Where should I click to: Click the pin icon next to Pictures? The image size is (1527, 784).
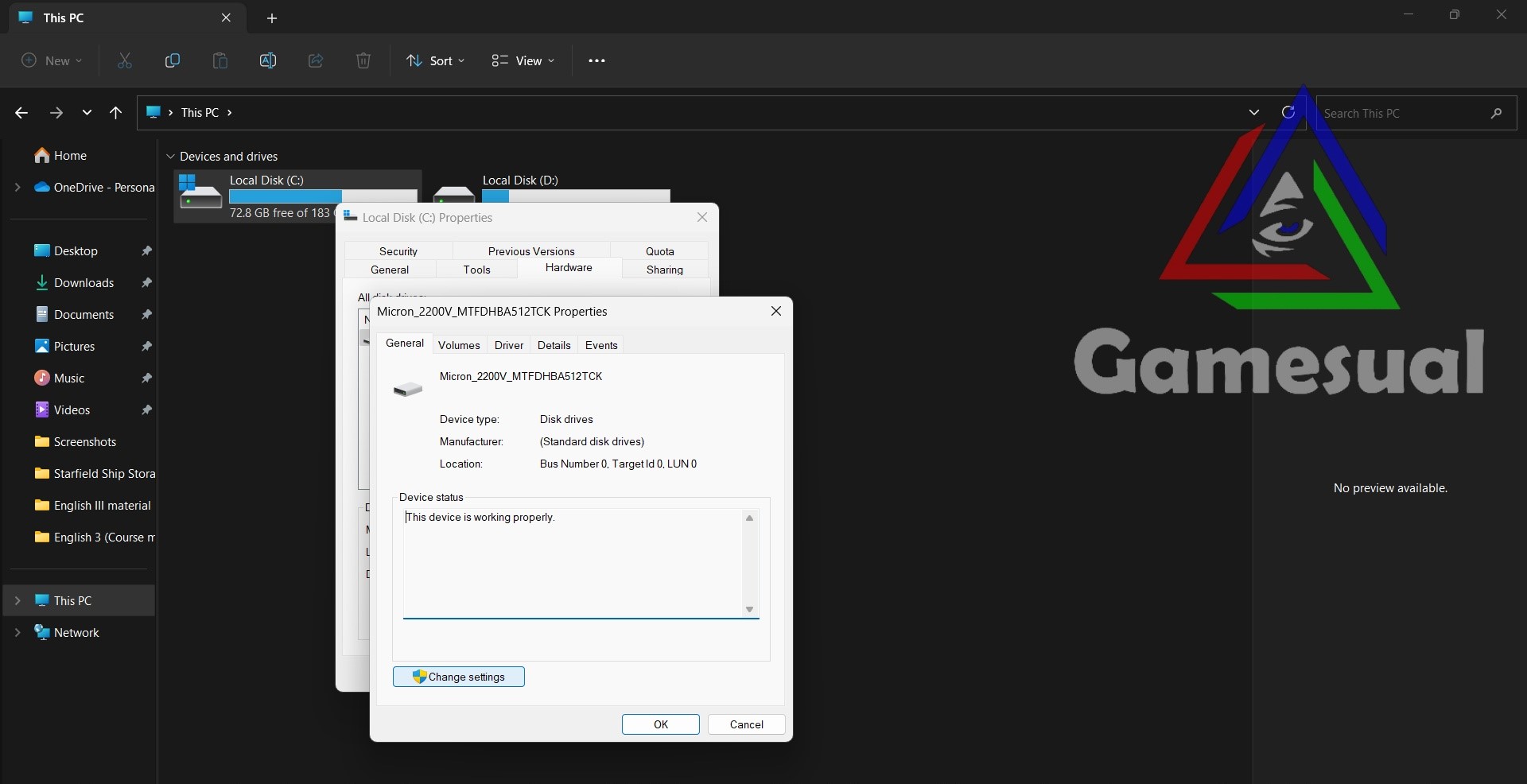tap(146, 347)
